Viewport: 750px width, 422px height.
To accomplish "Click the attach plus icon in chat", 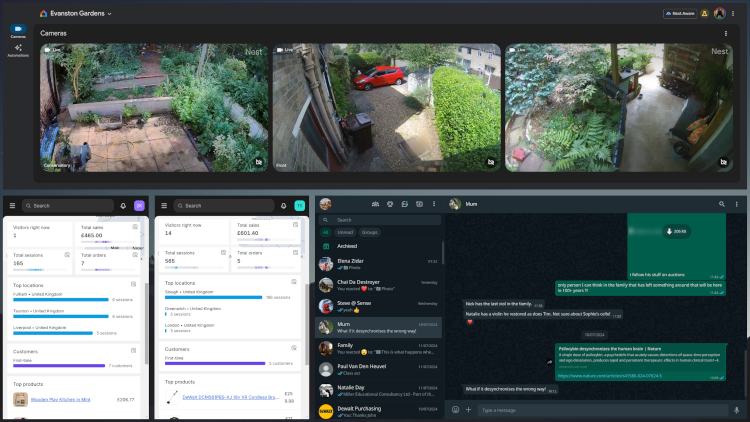I will tap(468, 409).
